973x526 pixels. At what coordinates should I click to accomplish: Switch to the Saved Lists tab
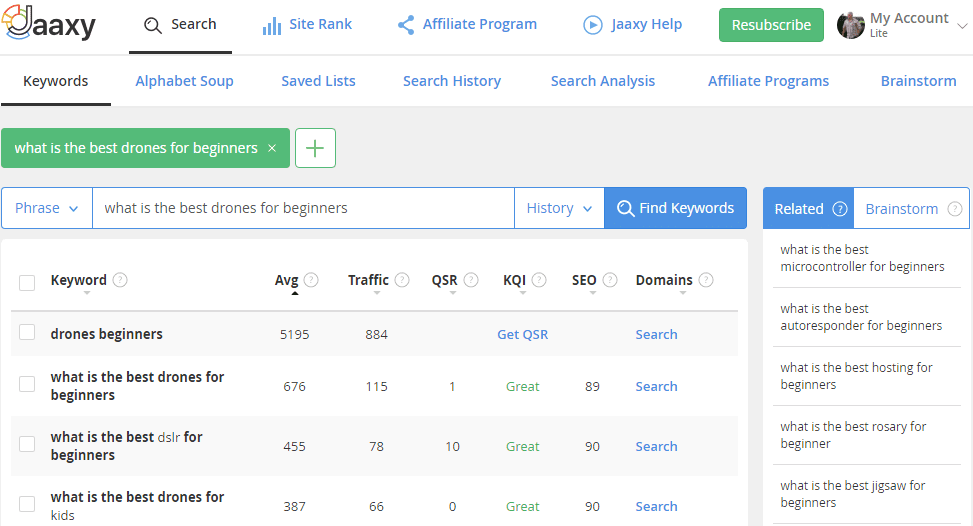[x=318, y=81]
